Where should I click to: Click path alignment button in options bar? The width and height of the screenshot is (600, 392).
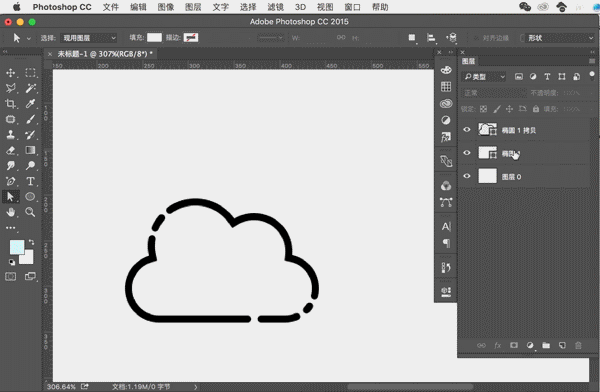click(431, 38)
